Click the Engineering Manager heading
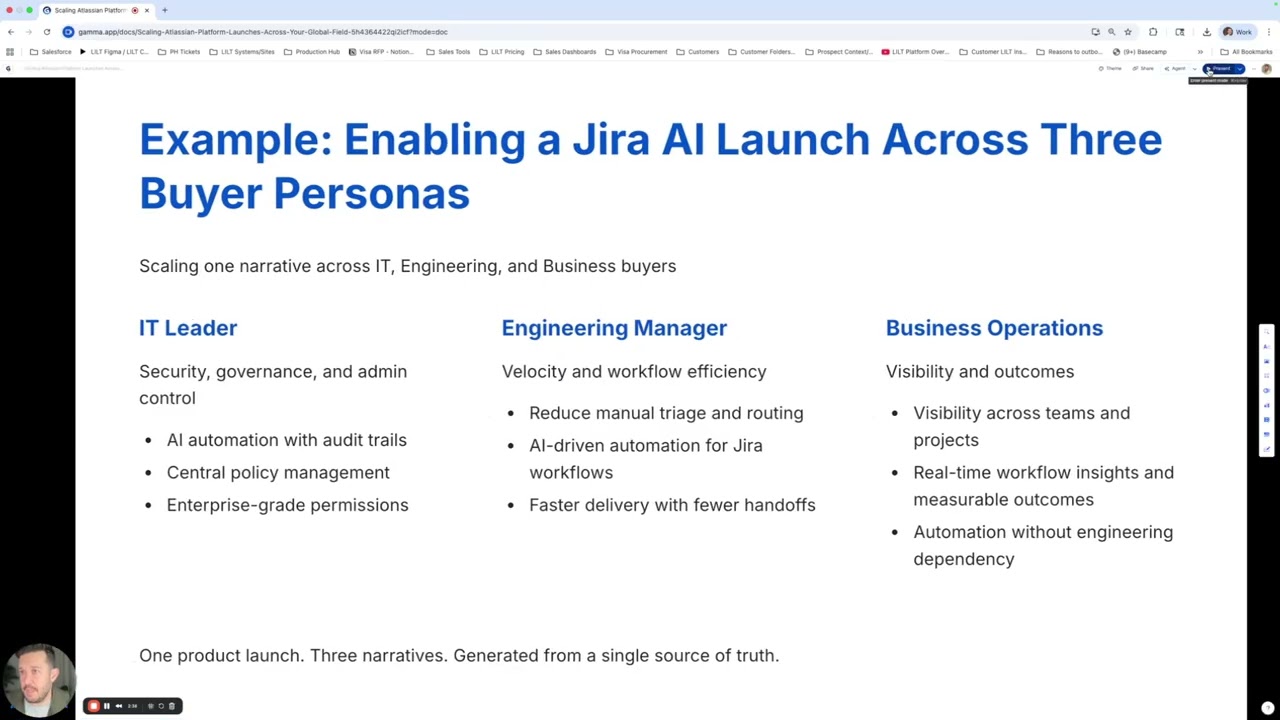1280x720 pixels. (614, 328)
